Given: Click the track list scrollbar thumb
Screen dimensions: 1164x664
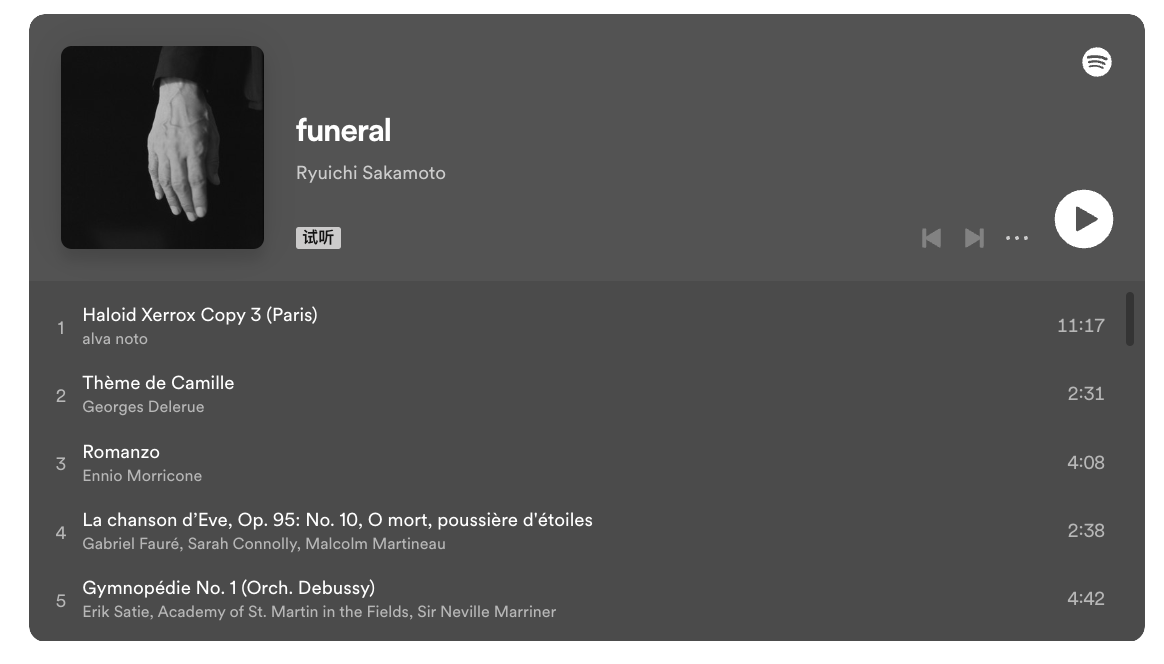Looking at the screenshot, I should (1130, 318).
